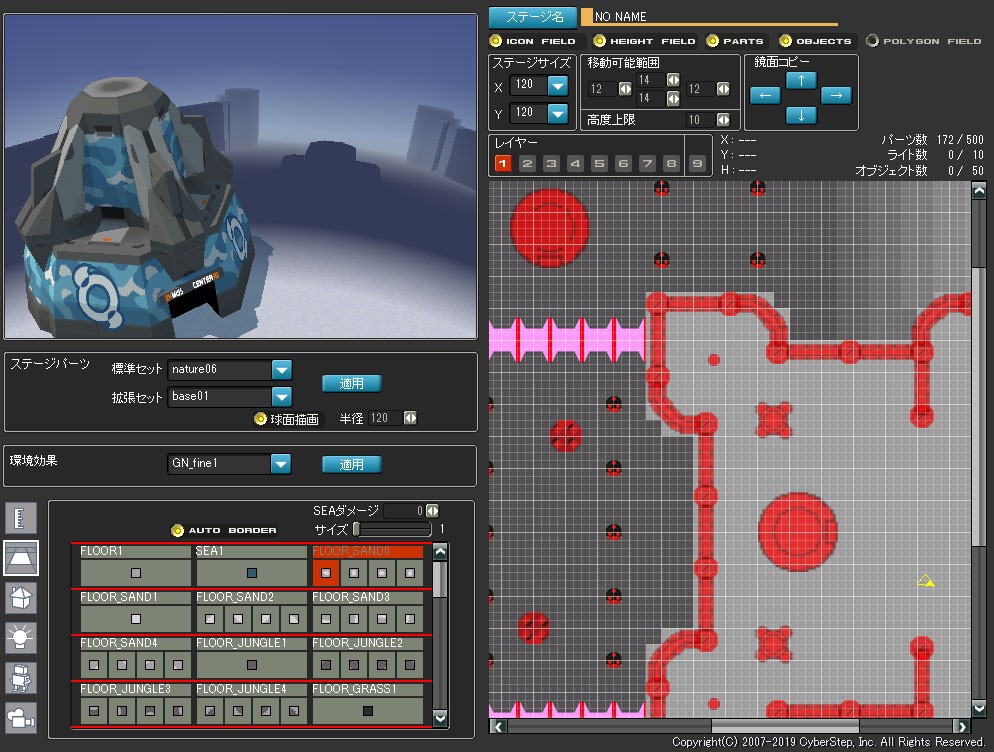Image resolution: width=994 pixels, height=752 pixels.
Task: Open the GN_fine1 environment effect dropdown
Action: [281, 464]
